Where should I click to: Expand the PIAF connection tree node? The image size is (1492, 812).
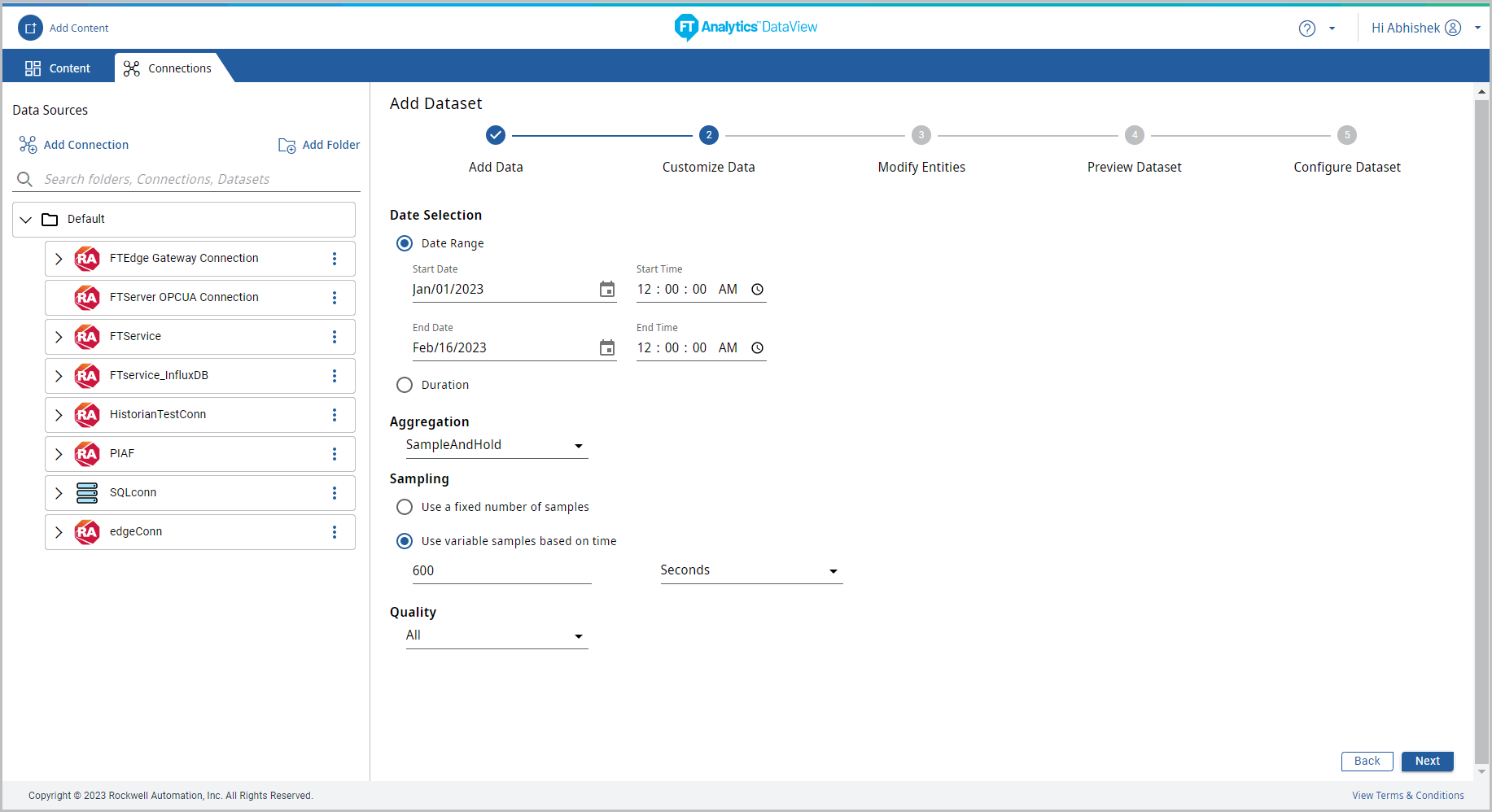coord(59,454)
